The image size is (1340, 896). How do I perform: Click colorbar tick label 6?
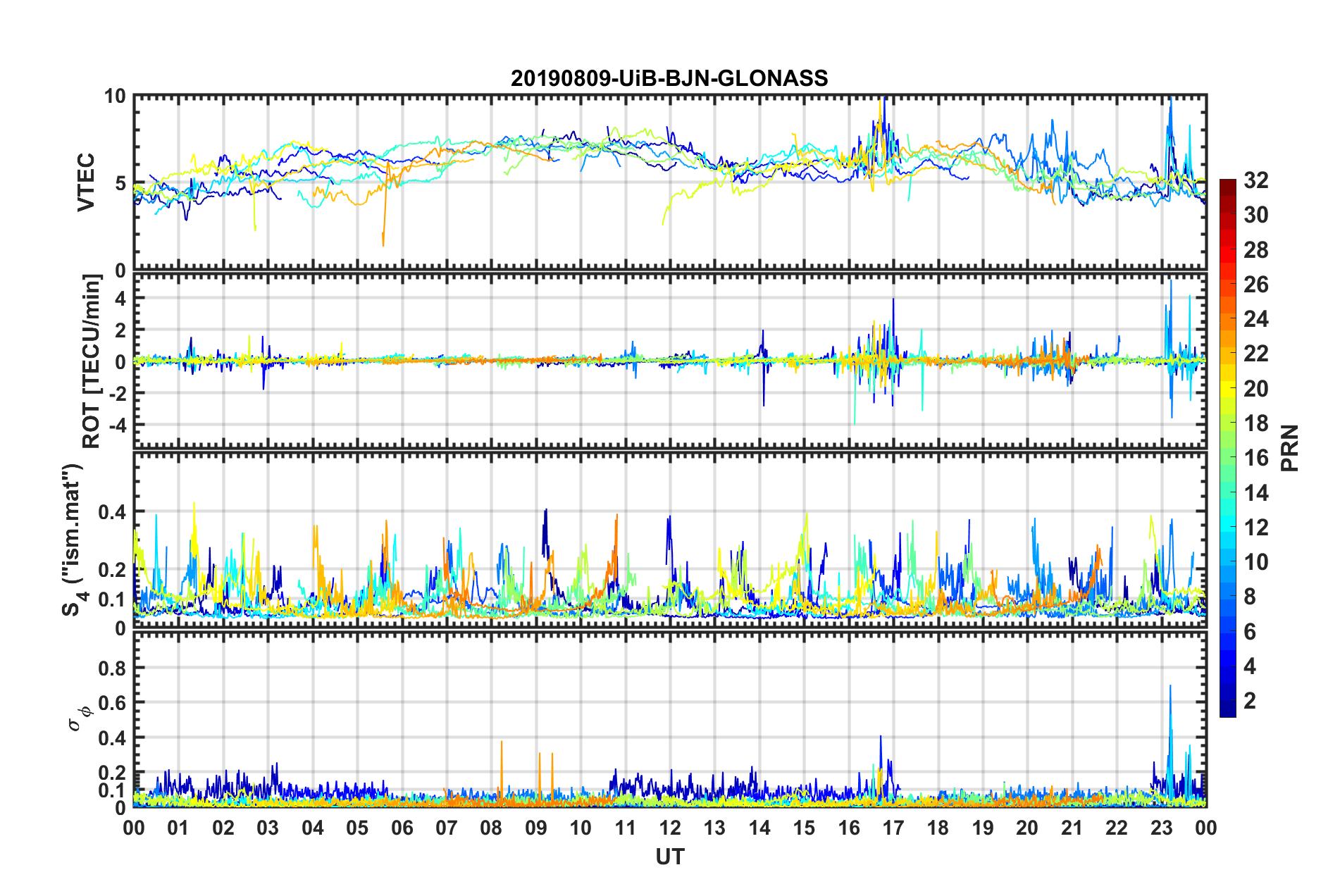tap(1250, 632)
